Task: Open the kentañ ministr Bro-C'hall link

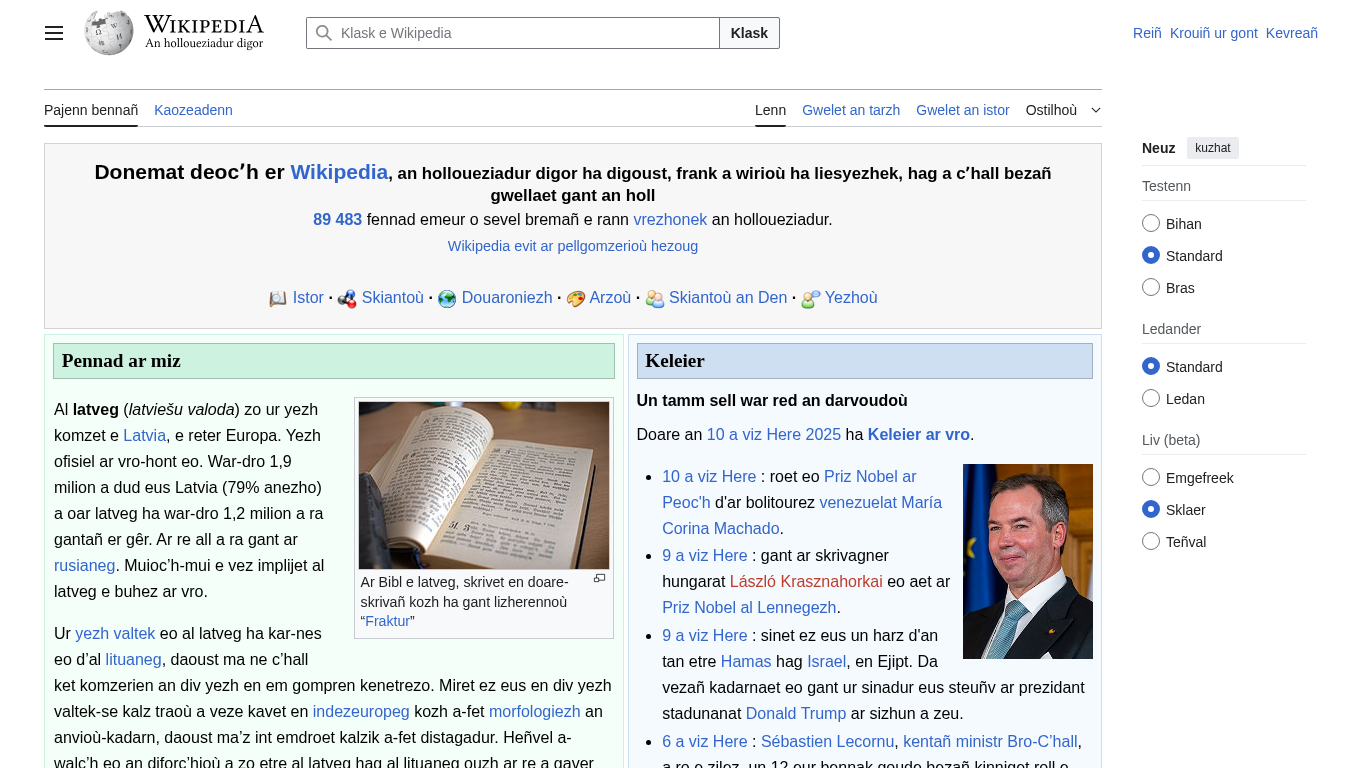Action: tap(990, 741)
